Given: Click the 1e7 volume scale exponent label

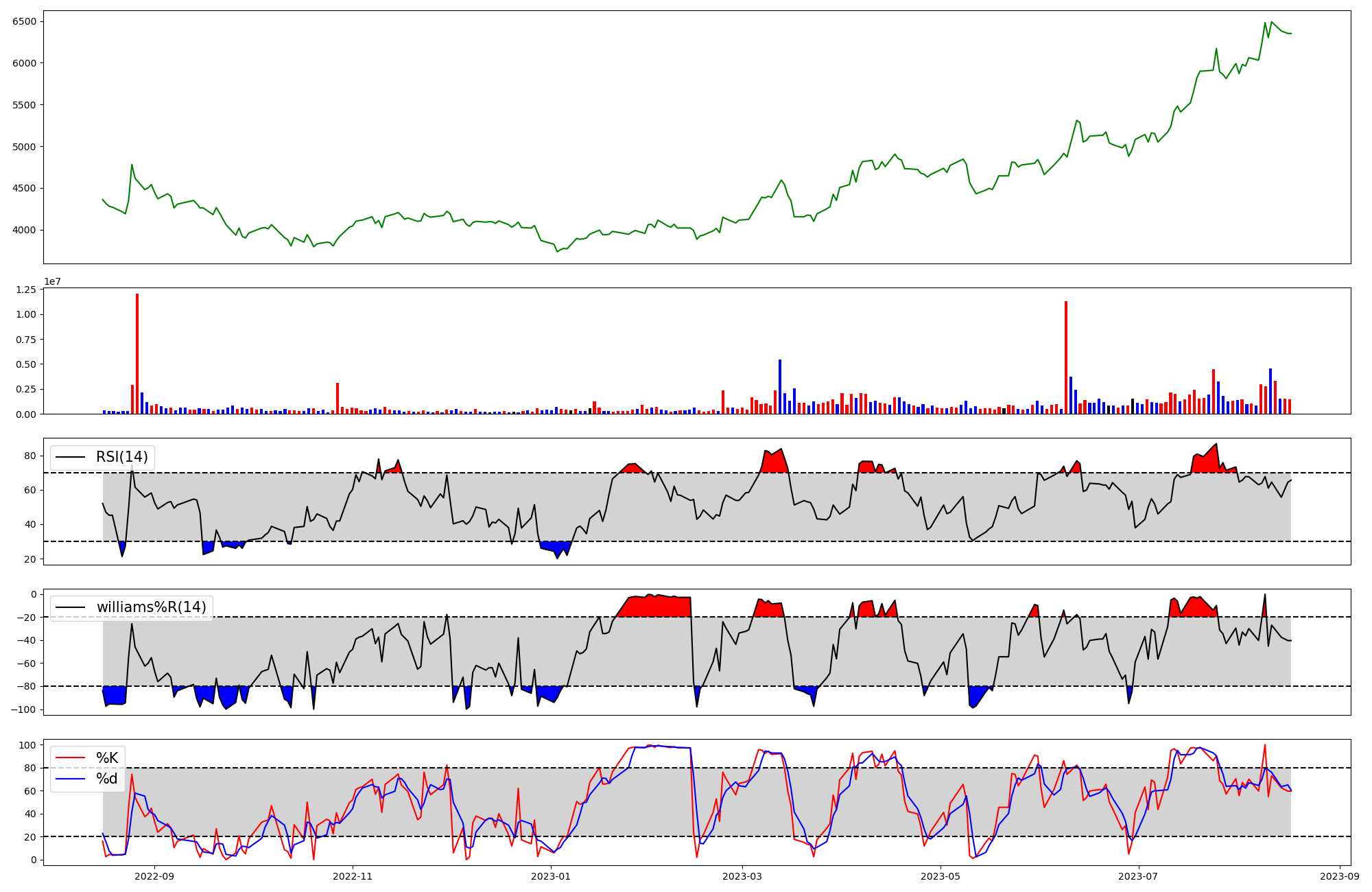Looking at the screenshot, I should pyautogui.click(x=54, y=282).
